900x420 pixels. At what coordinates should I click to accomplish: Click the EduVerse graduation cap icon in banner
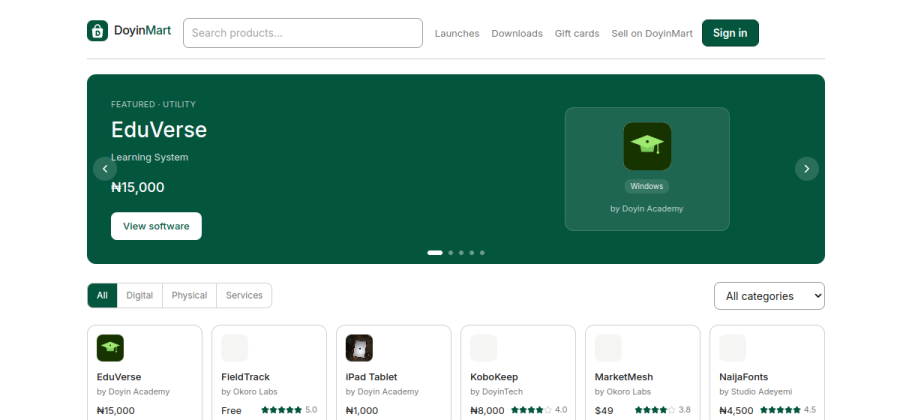(x=647, y=146)
